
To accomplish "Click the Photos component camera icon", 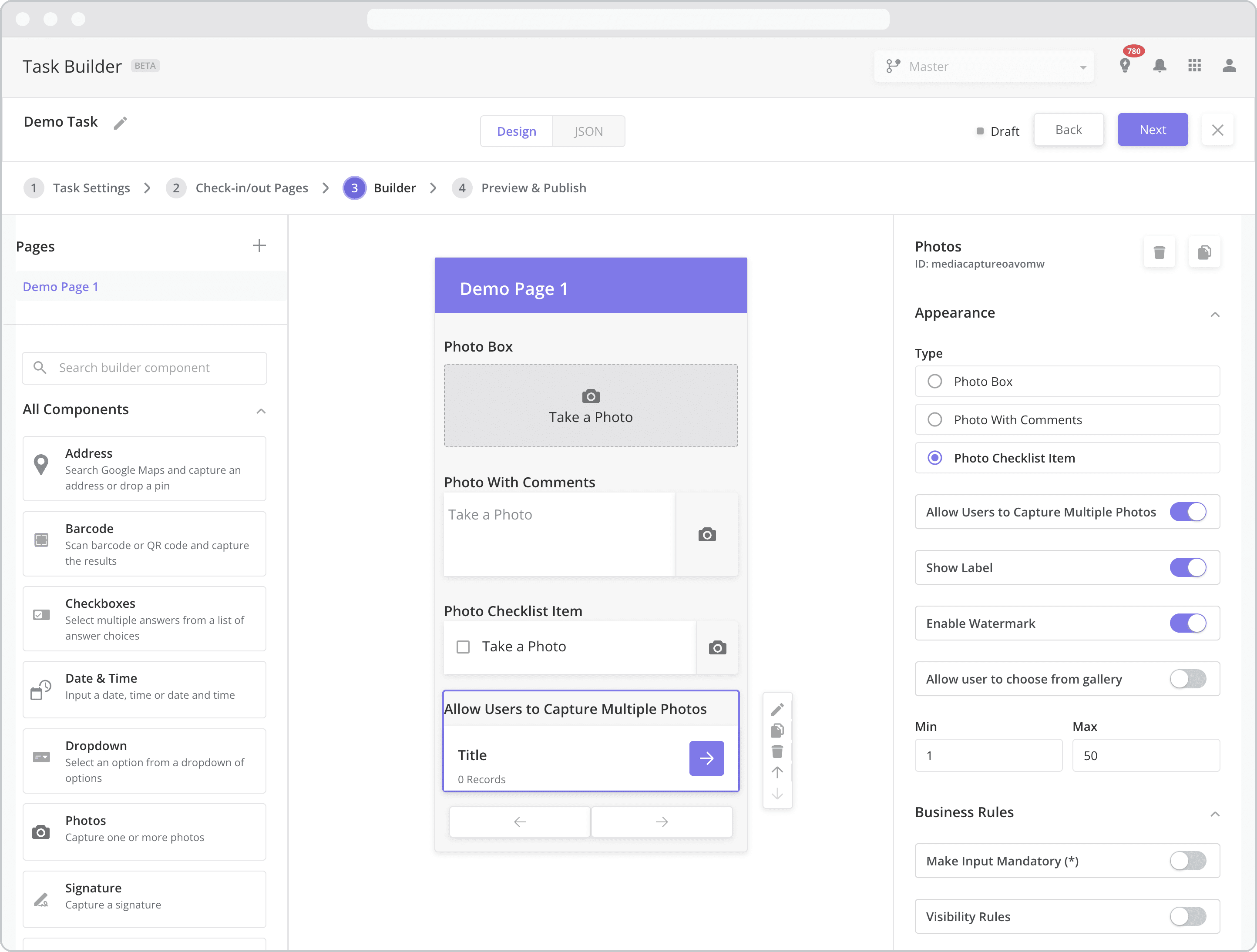I will tap(41, 832).
